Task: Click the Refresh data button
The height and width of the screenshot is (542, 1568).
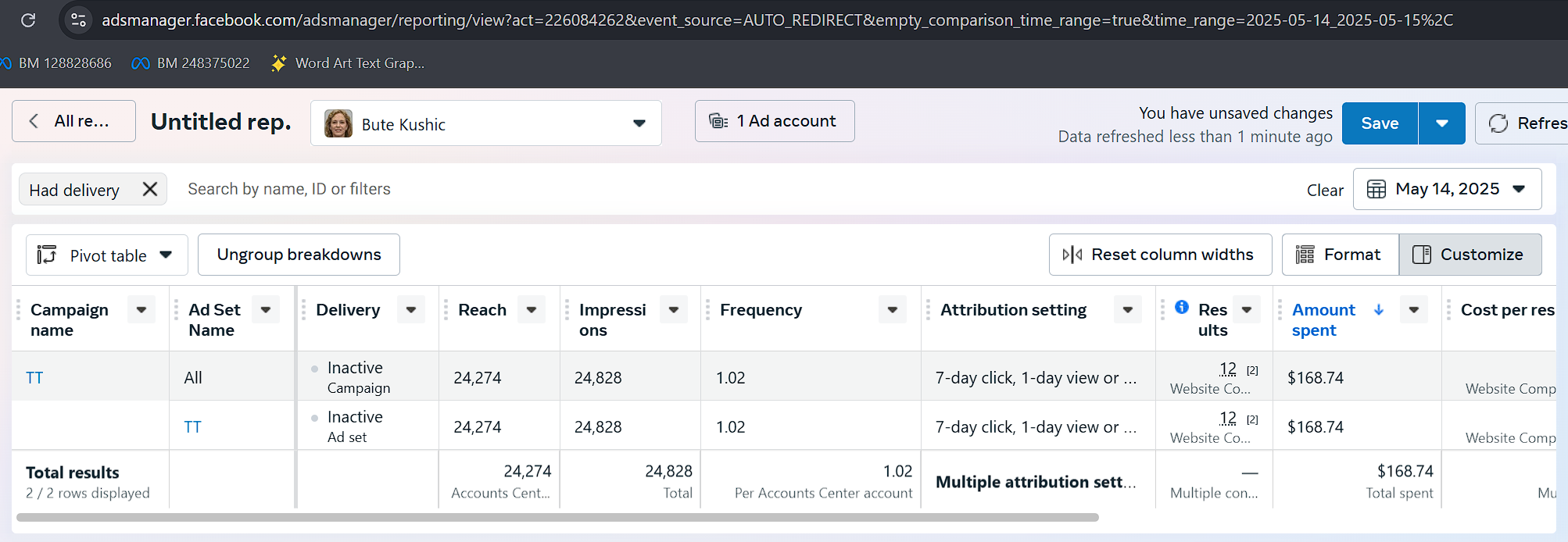Action: [1524, 123]
